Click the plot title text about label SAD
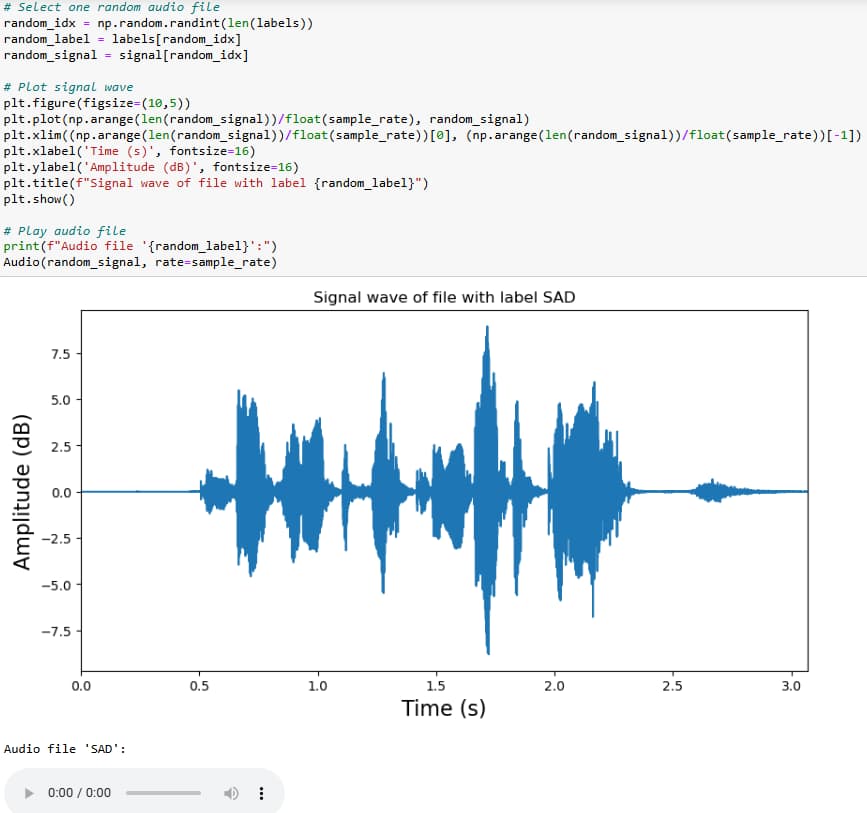Image resolution: width=867 pixels, height=813 pixels. 445,296
